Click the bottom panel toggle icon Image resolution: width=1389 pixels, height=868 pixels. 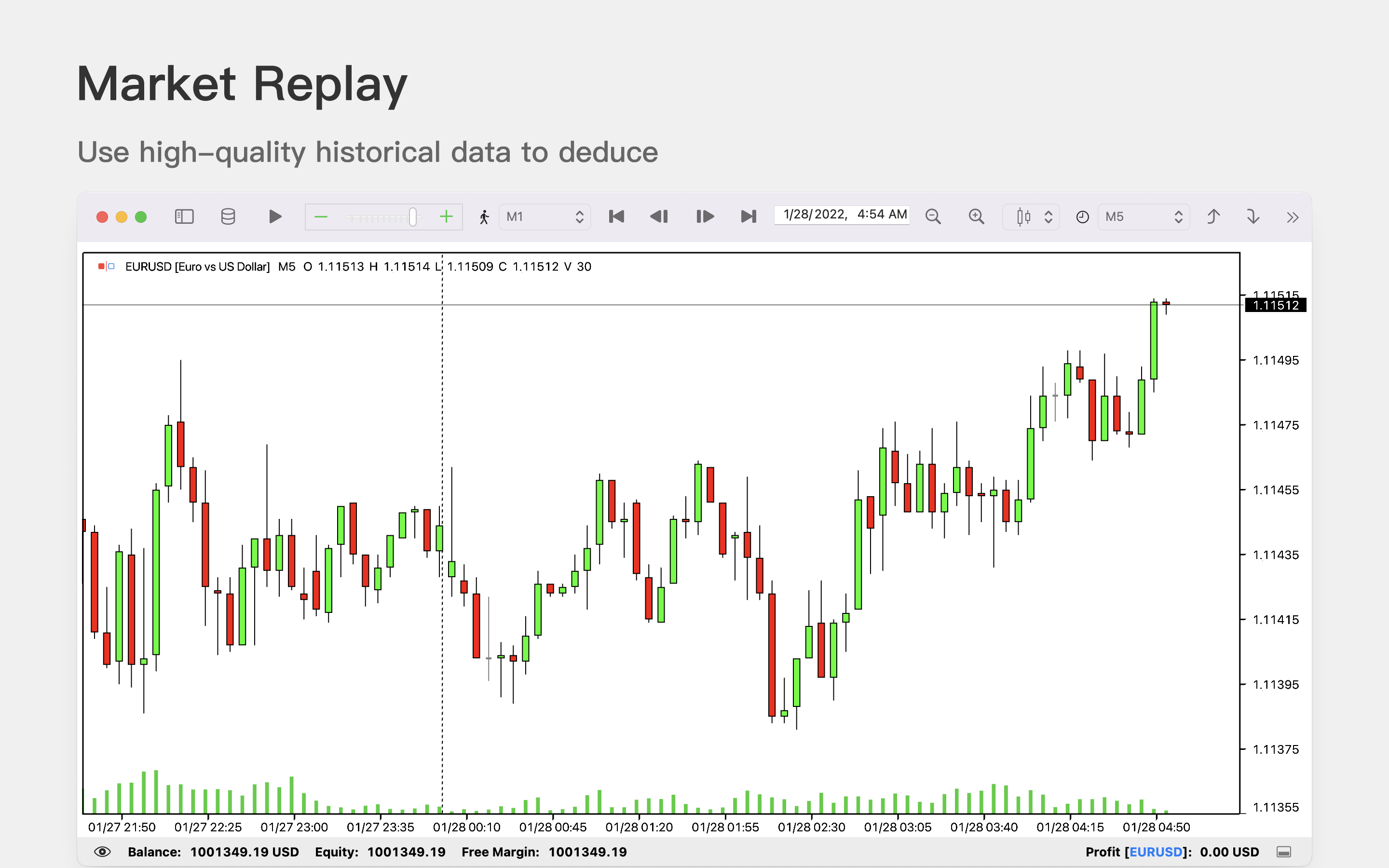pos(1284,852)
